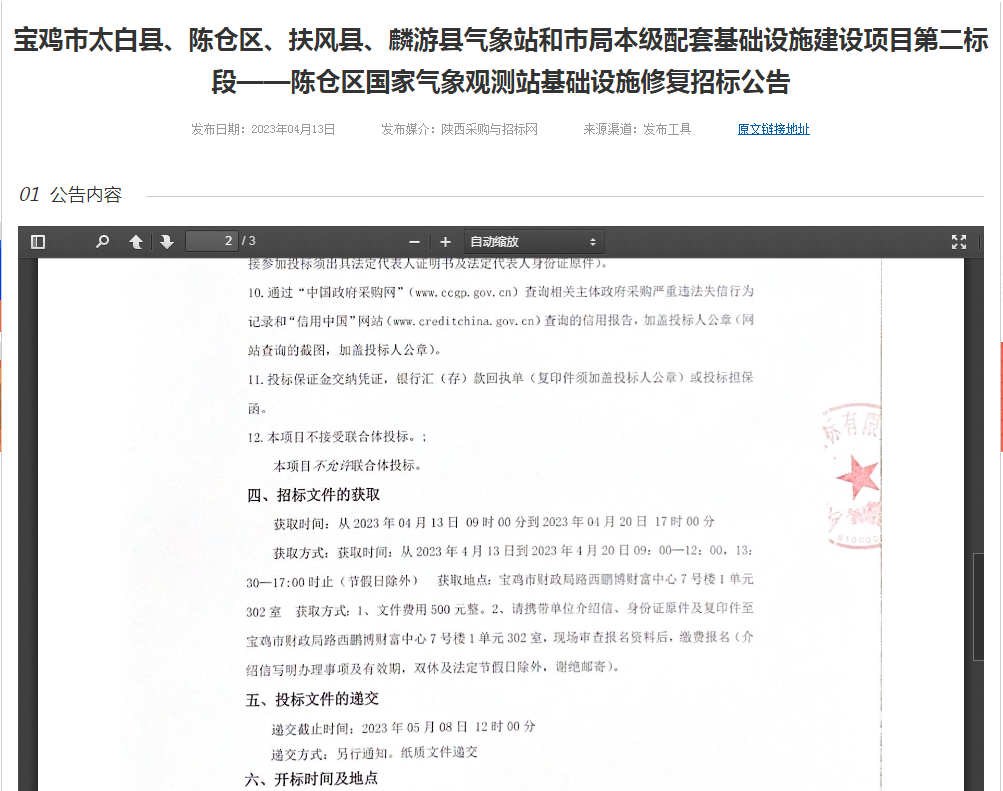
Task: Click the 公告内容 section heading
Action: [x=86, y=195]
